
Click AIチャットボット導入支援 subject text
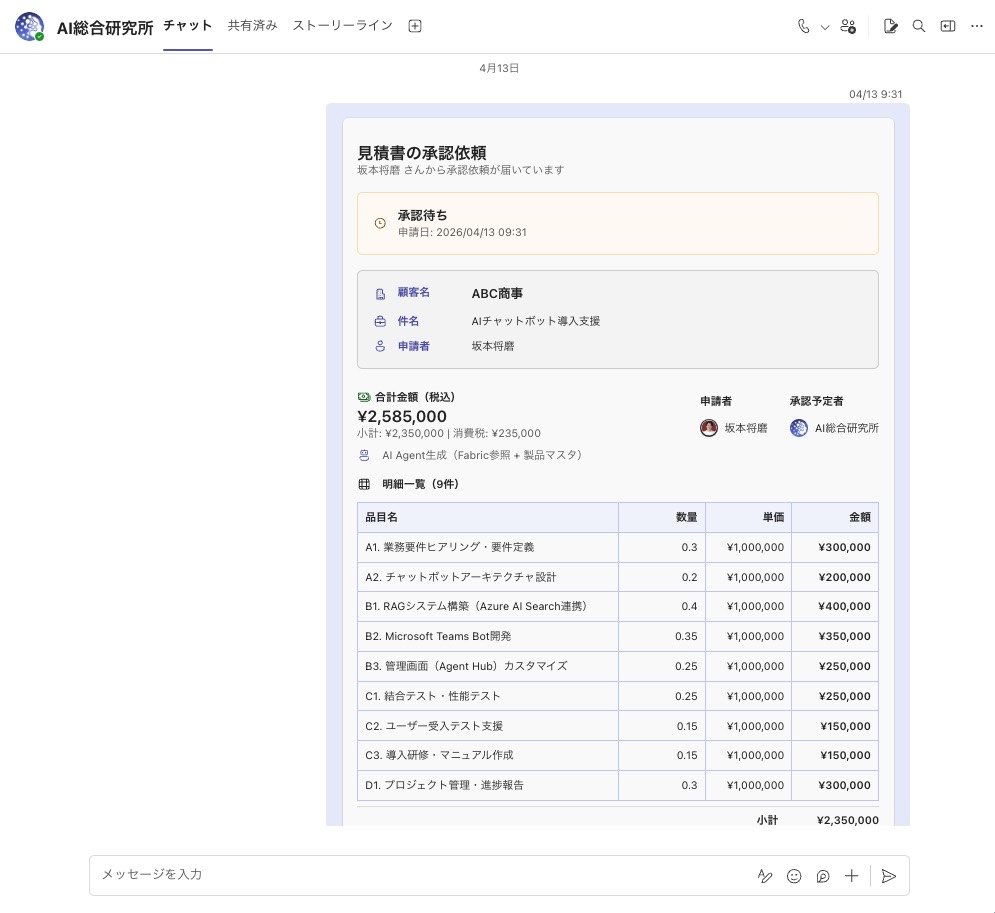pyautogui.click(x=536, y=321)
